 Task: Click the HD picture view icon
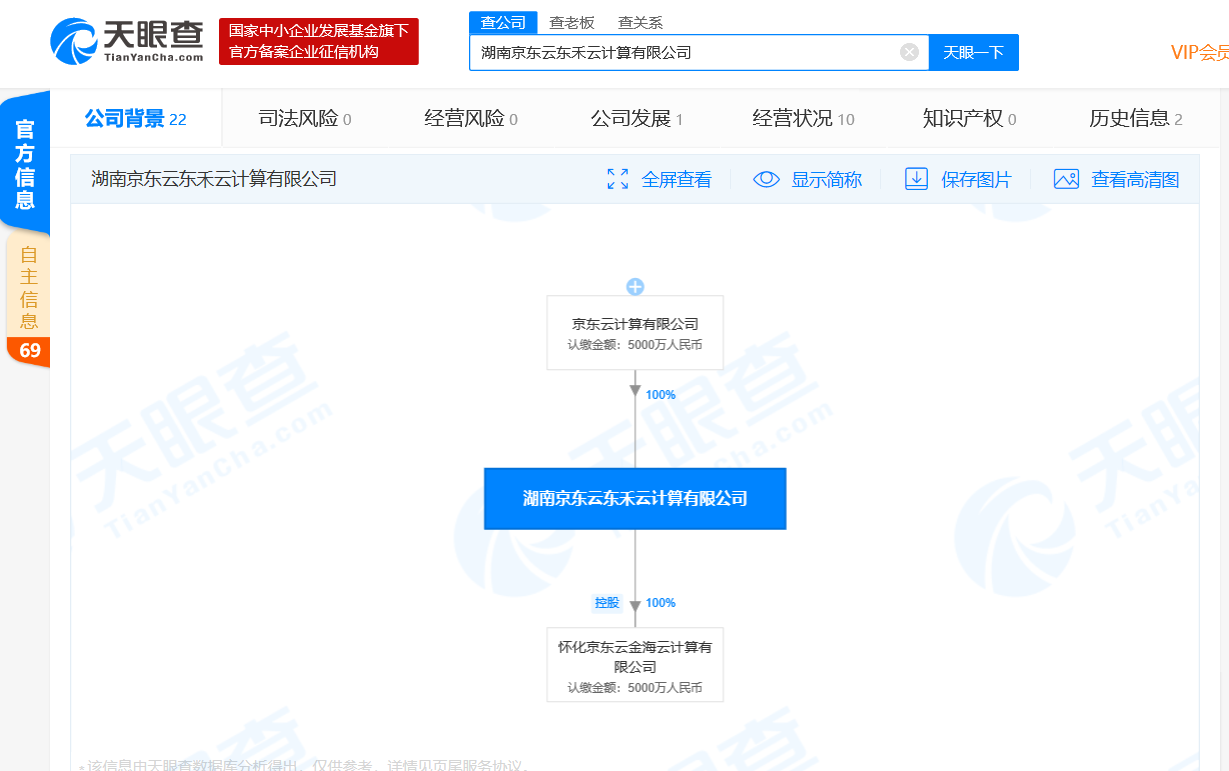pos(1066,179)
